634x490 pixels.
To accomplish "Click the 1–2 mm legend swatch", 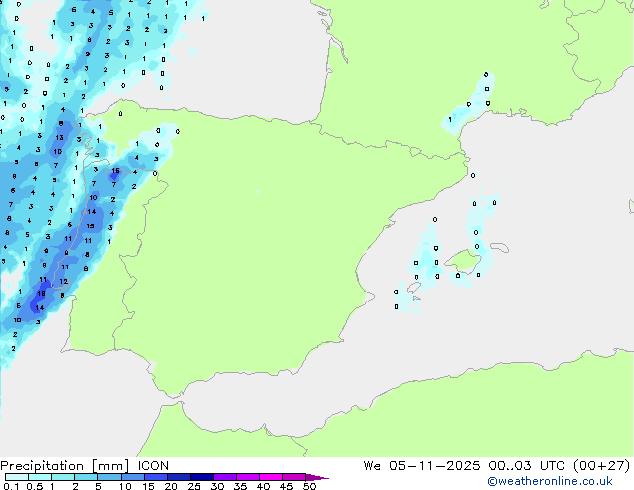I will click(63, 477).
